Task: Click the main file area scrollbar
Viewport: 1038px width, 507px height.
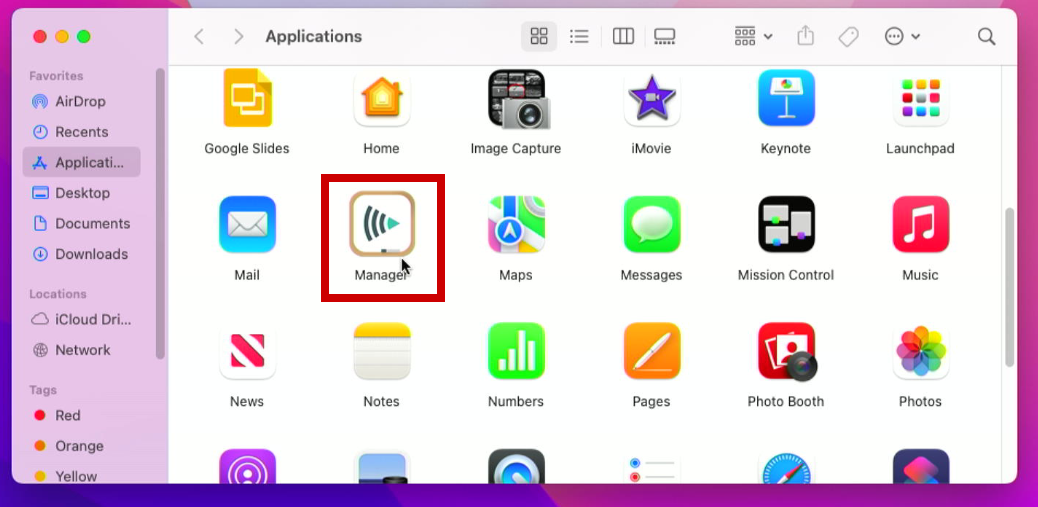Action: 1009,287
